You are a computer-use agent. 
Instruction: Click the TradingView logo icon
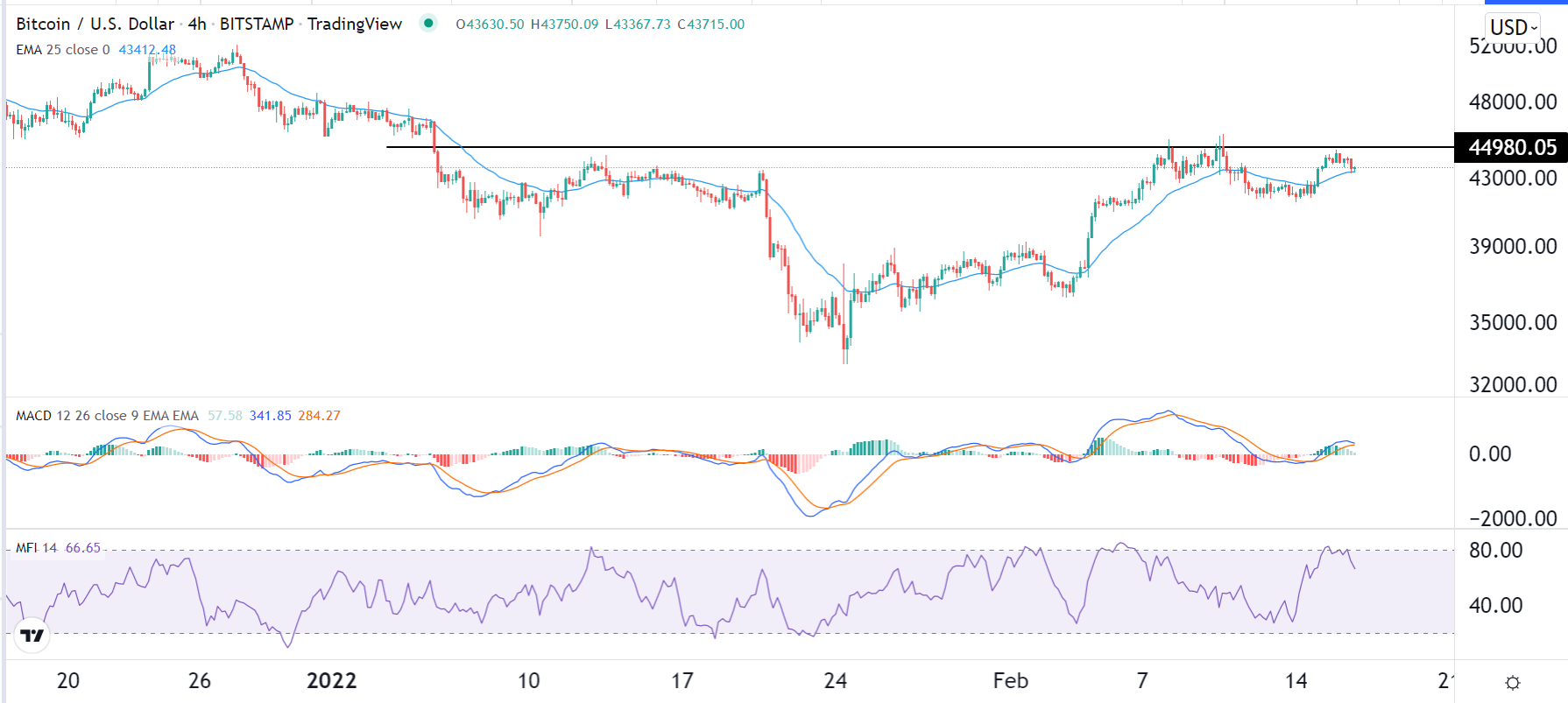click(x=32, y=636)
